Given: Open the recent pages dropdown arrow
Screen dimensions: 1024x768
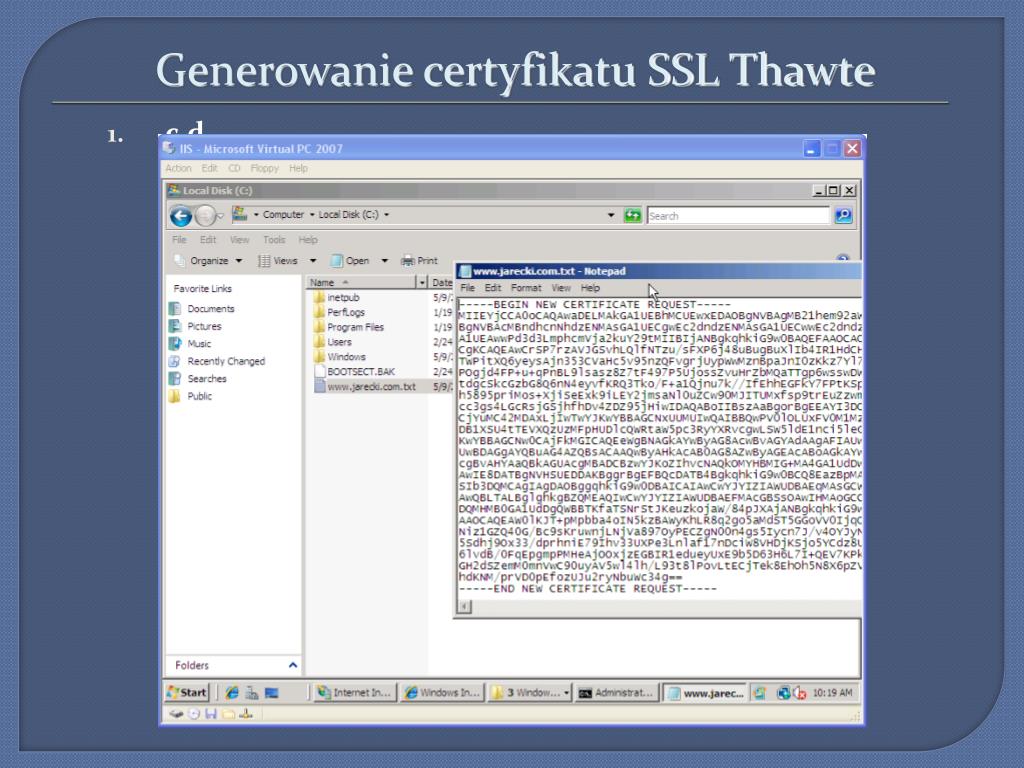Looking at the screenshot, I should pos(220,216).
